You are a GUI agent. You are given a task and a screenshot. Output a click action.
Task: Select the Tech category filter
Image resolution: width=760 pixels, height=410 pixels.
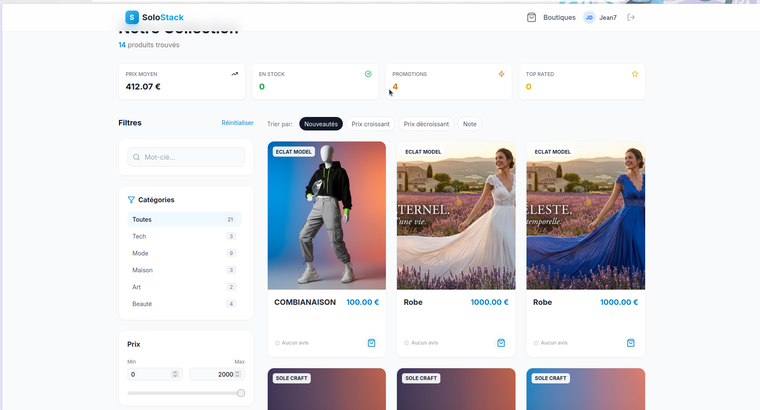point(140,236)
